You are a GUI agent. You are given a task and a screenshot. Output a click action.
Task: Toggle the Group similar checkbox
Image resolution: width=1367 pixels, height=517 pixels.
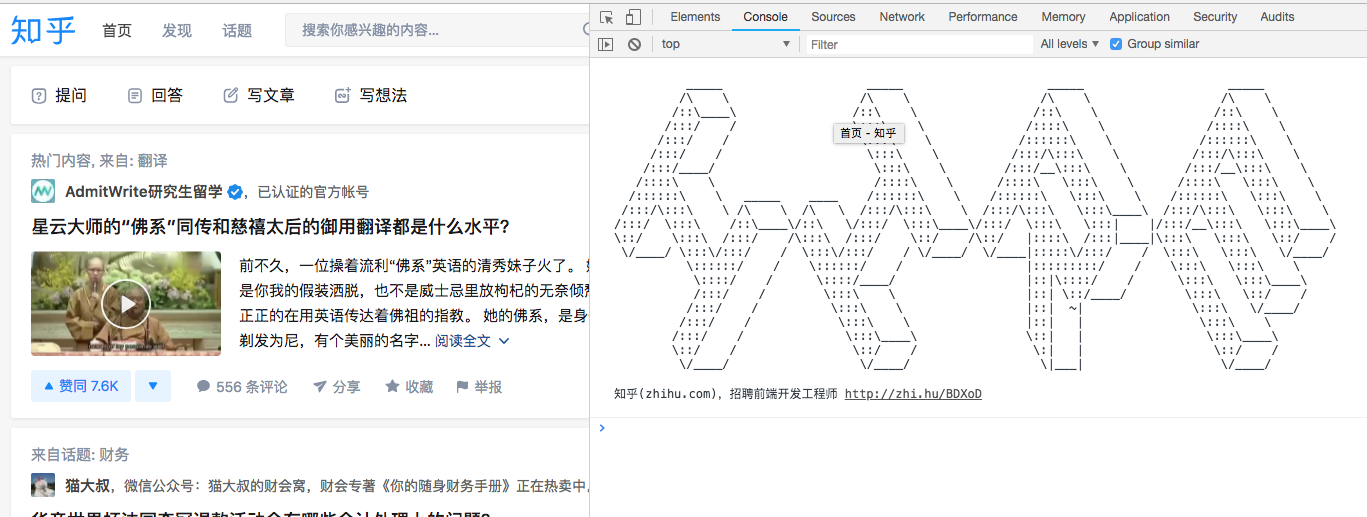(x=1116, y=44)
